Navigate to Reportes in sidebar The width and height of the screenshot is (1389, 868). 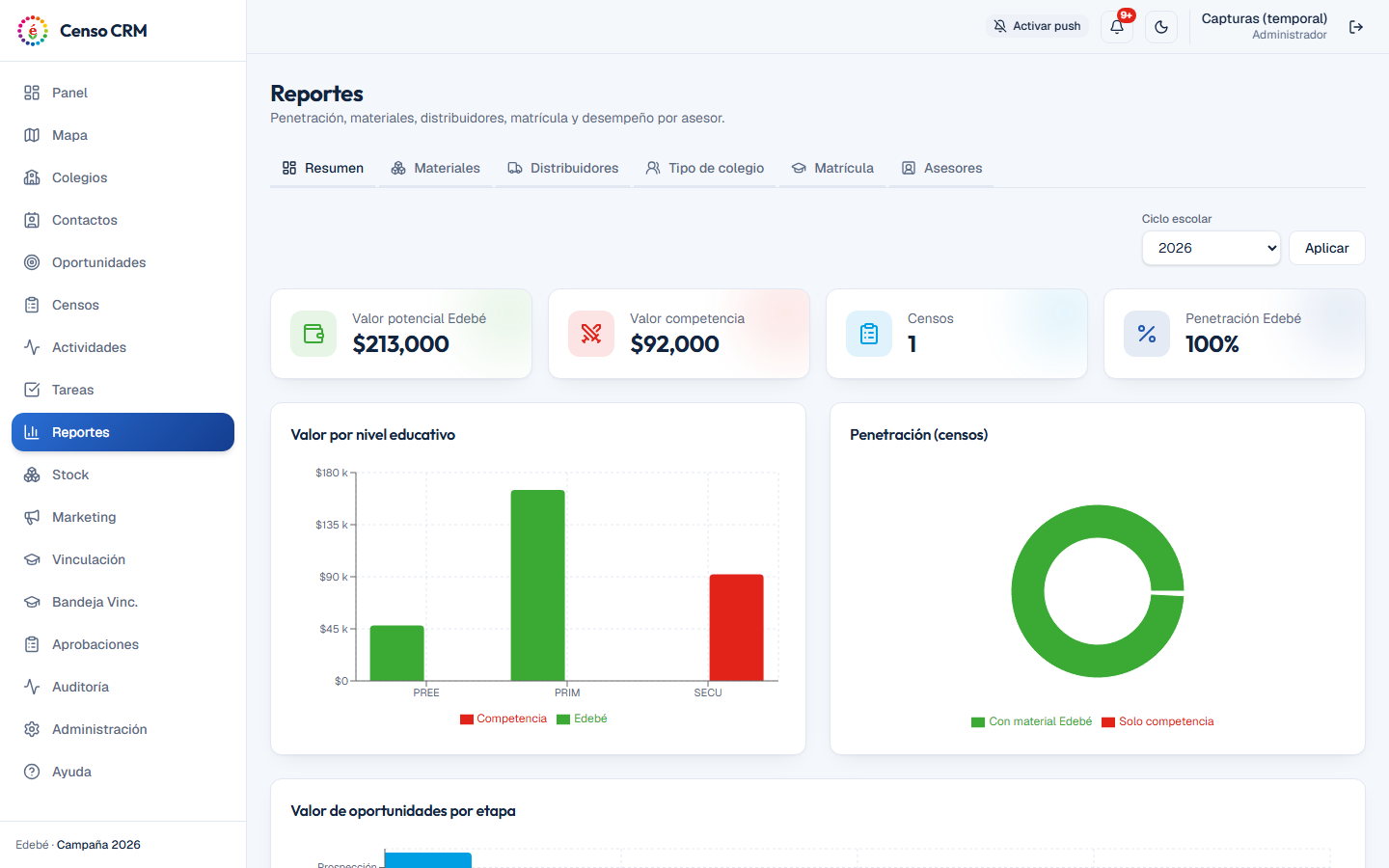click(x=123, y=432)
